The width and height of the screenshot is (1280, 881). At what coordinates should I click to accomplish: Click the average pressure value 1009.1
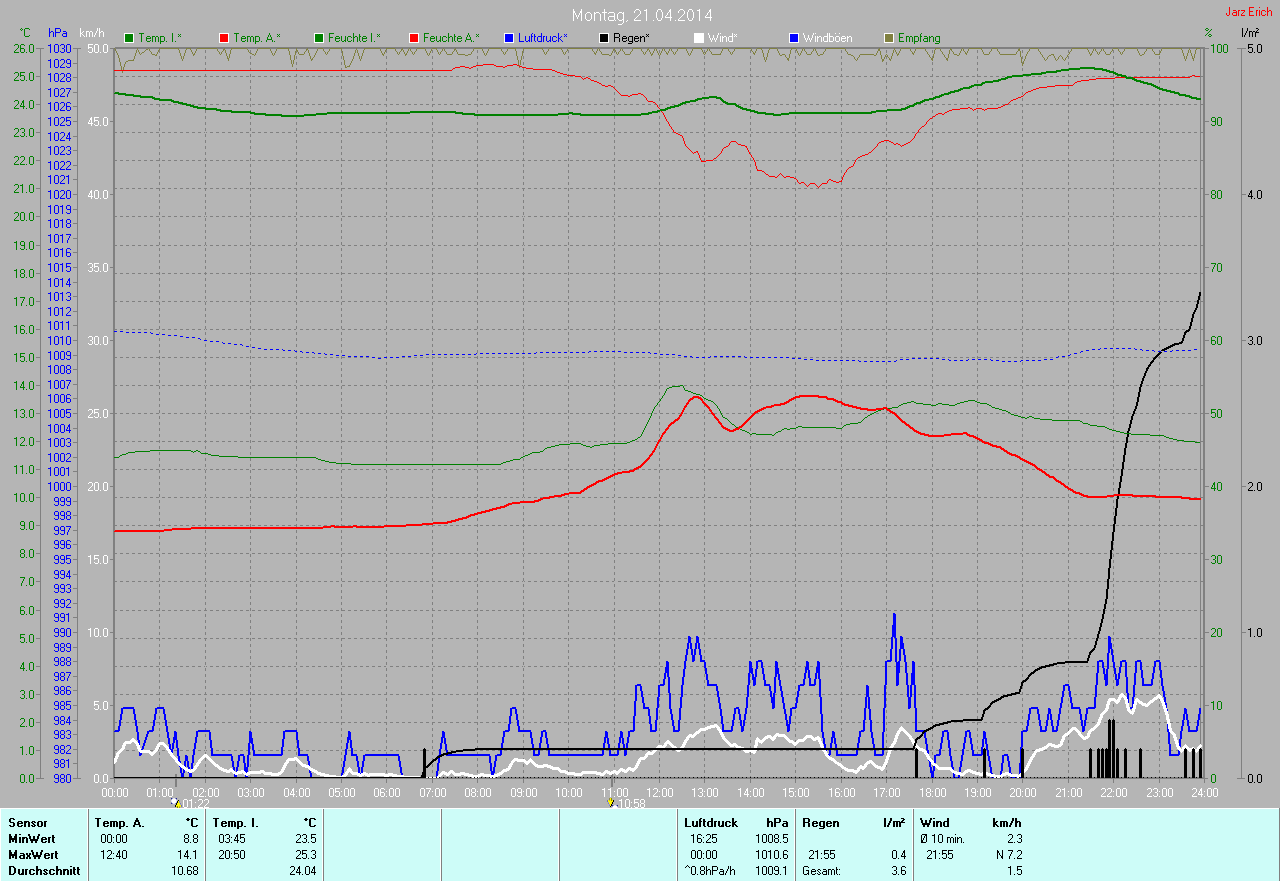[771, 871]
